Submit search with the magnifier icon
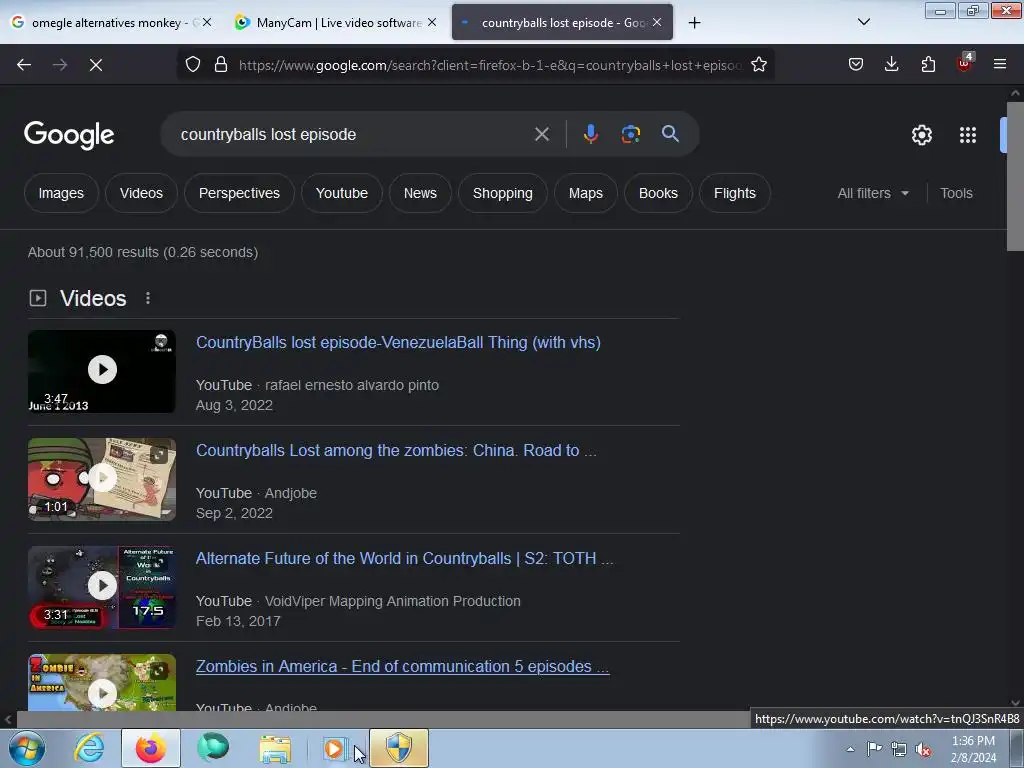This screenshot has height=768, width=1024. 671,135
